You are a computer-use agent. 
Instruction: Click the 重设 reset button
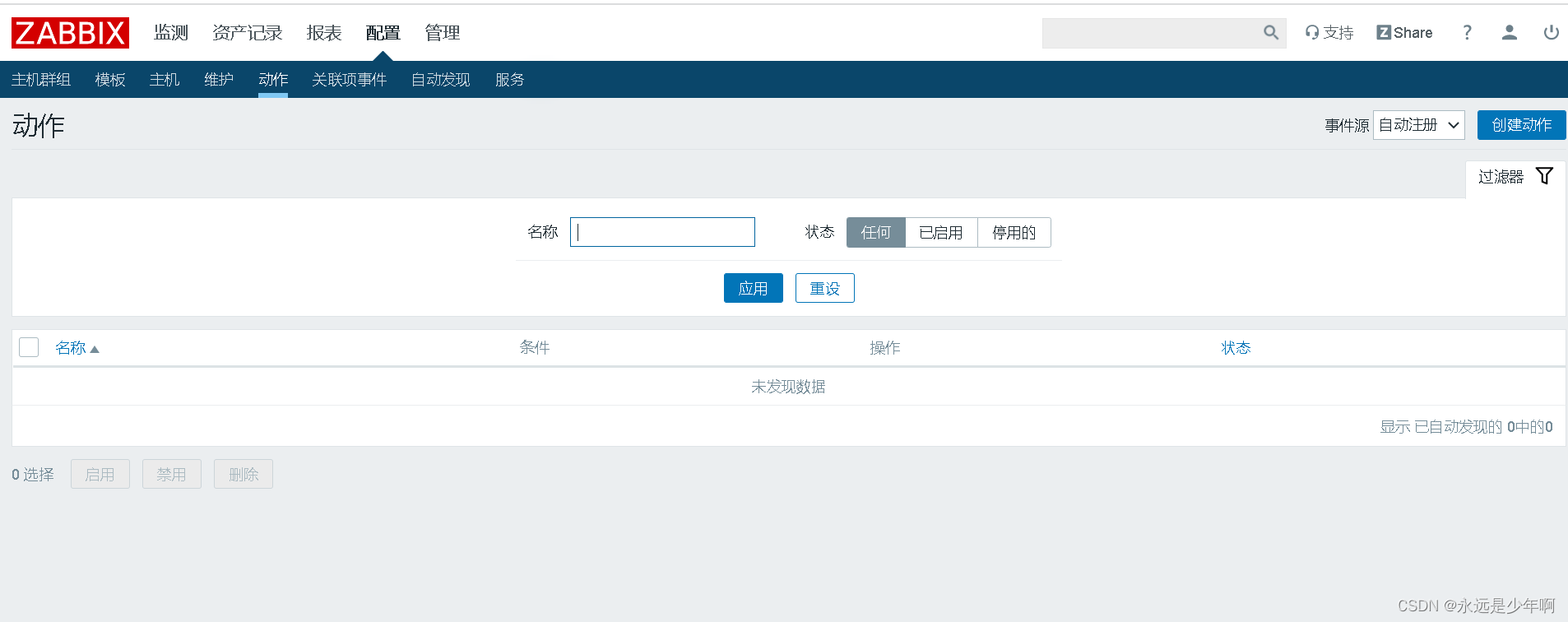pos(825,288)
